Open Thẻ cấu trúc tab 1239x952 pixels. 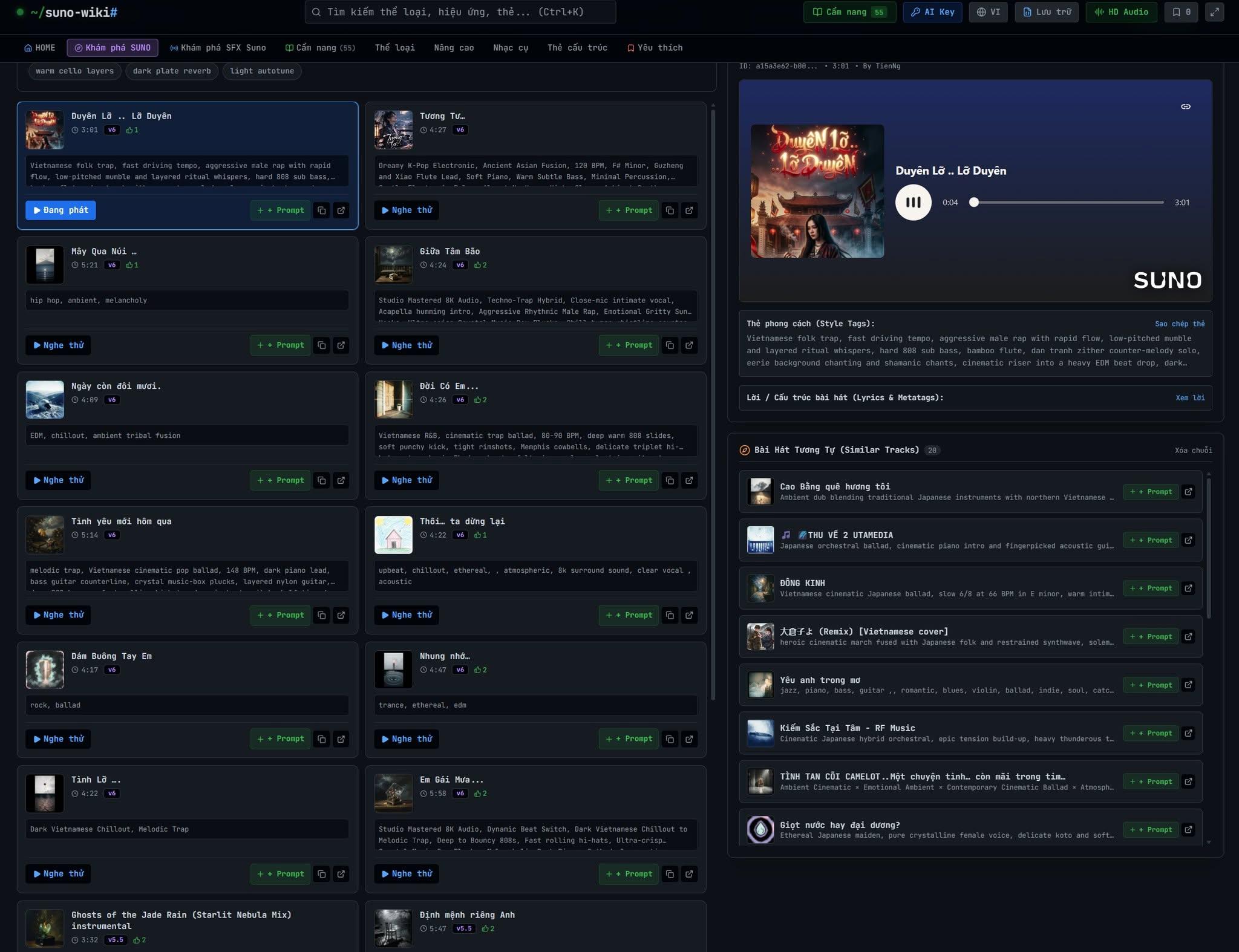(577, 48)
